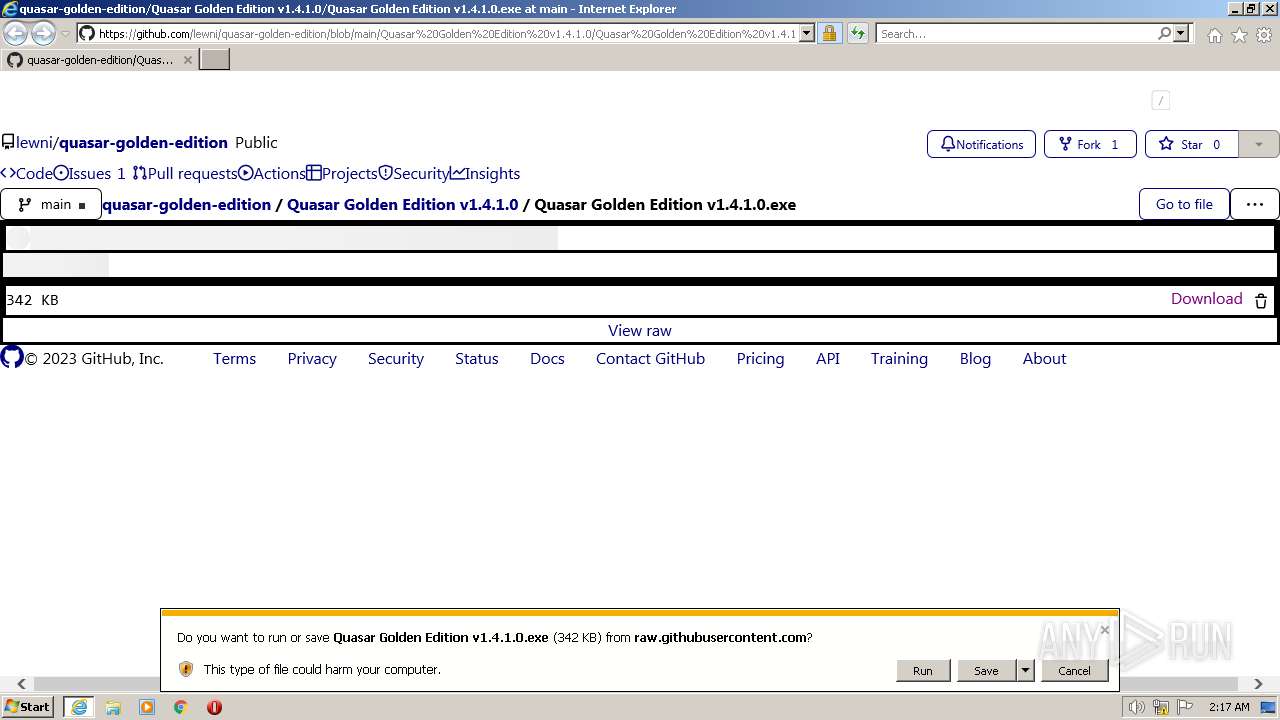Open the Status footer link
The height and width of the screenshot is (720, 1280).
(x=476, y=358)
